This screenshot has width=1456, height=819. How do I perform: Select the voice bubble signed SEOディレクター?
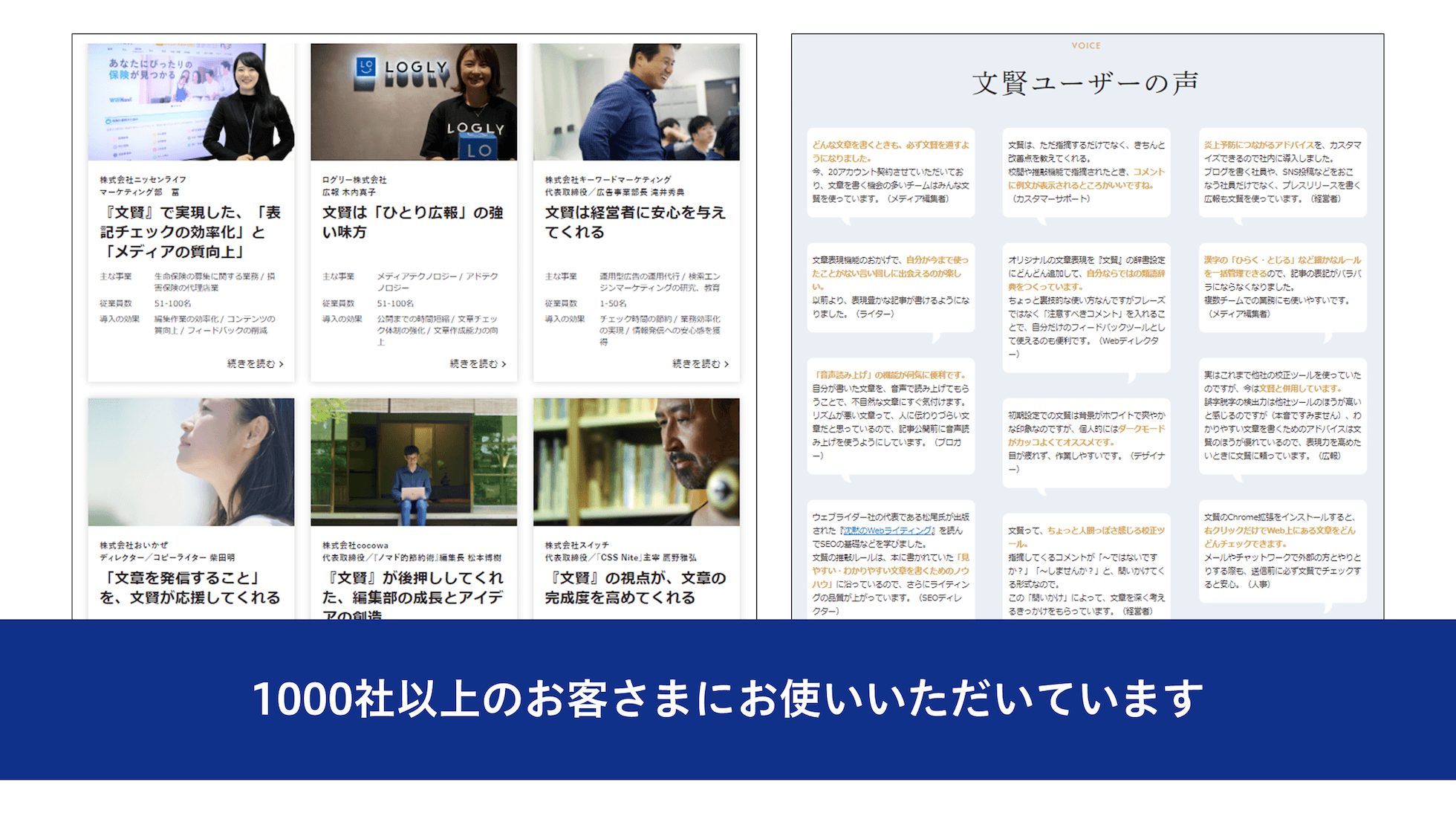[x=891, y=560]
